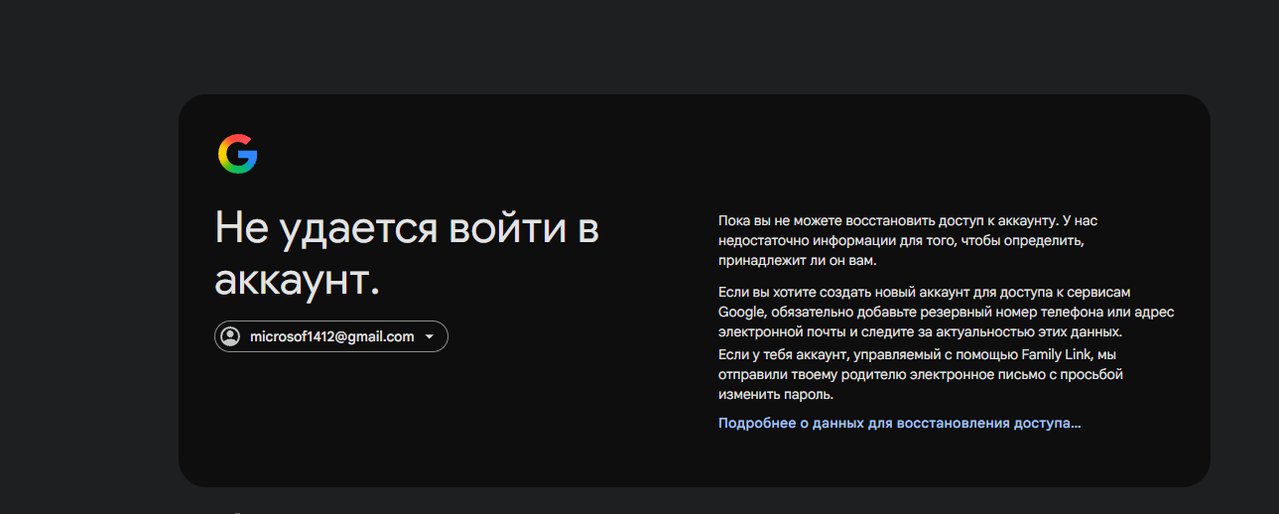1279x514 pixels.
Task: Open the microsof1412@gmail.com account switcher
Action: point(331,337)
